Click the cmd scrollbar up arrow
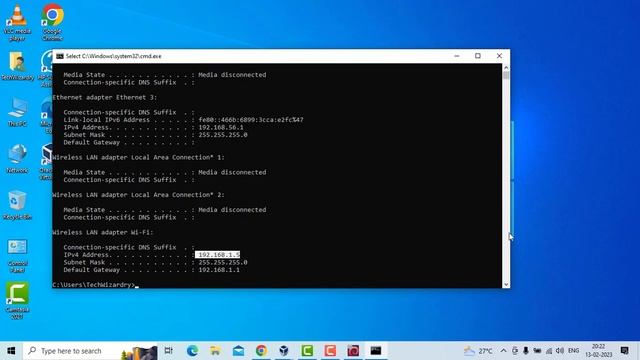 (506, 67)
